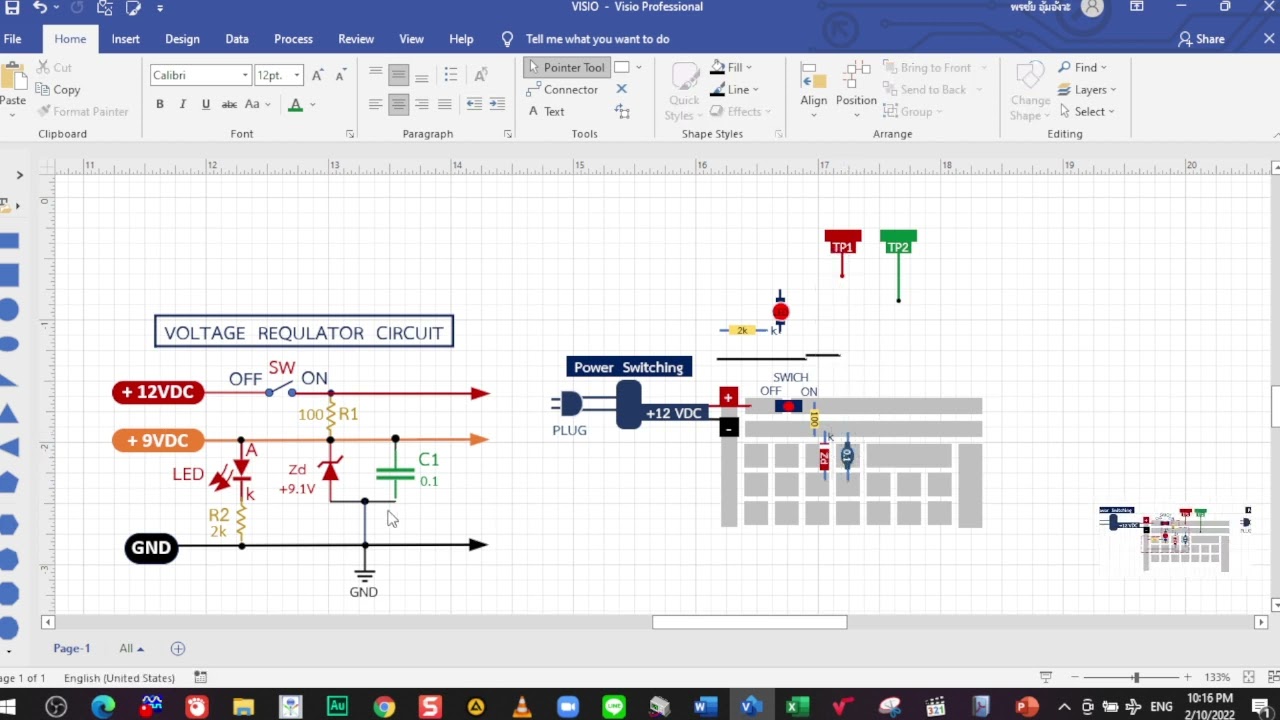Open the Align tool
This screenshot has height=720, width=1280.
tap(814, 87)
